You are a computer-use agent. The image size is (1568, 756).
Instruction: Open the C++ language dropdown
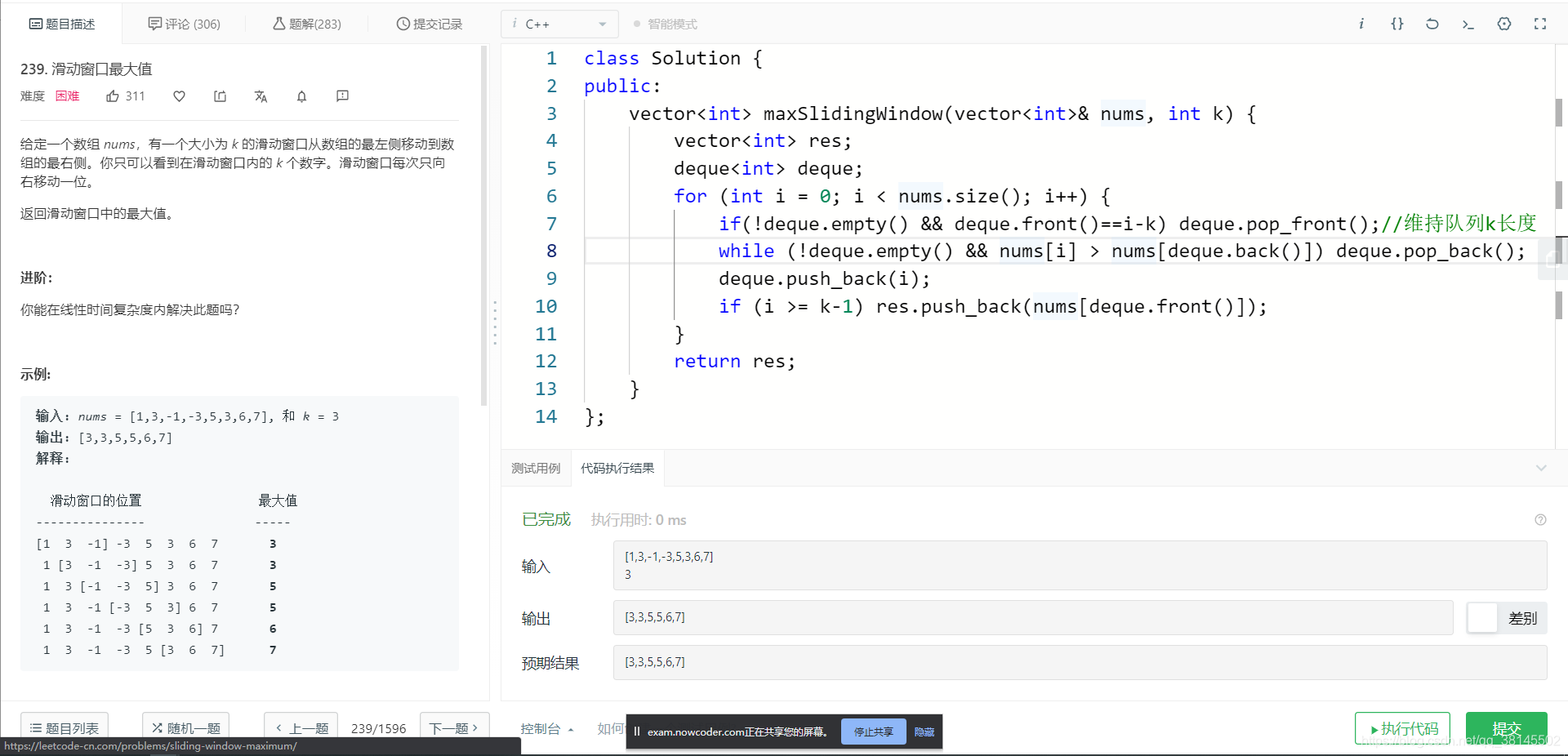point(559,24)
